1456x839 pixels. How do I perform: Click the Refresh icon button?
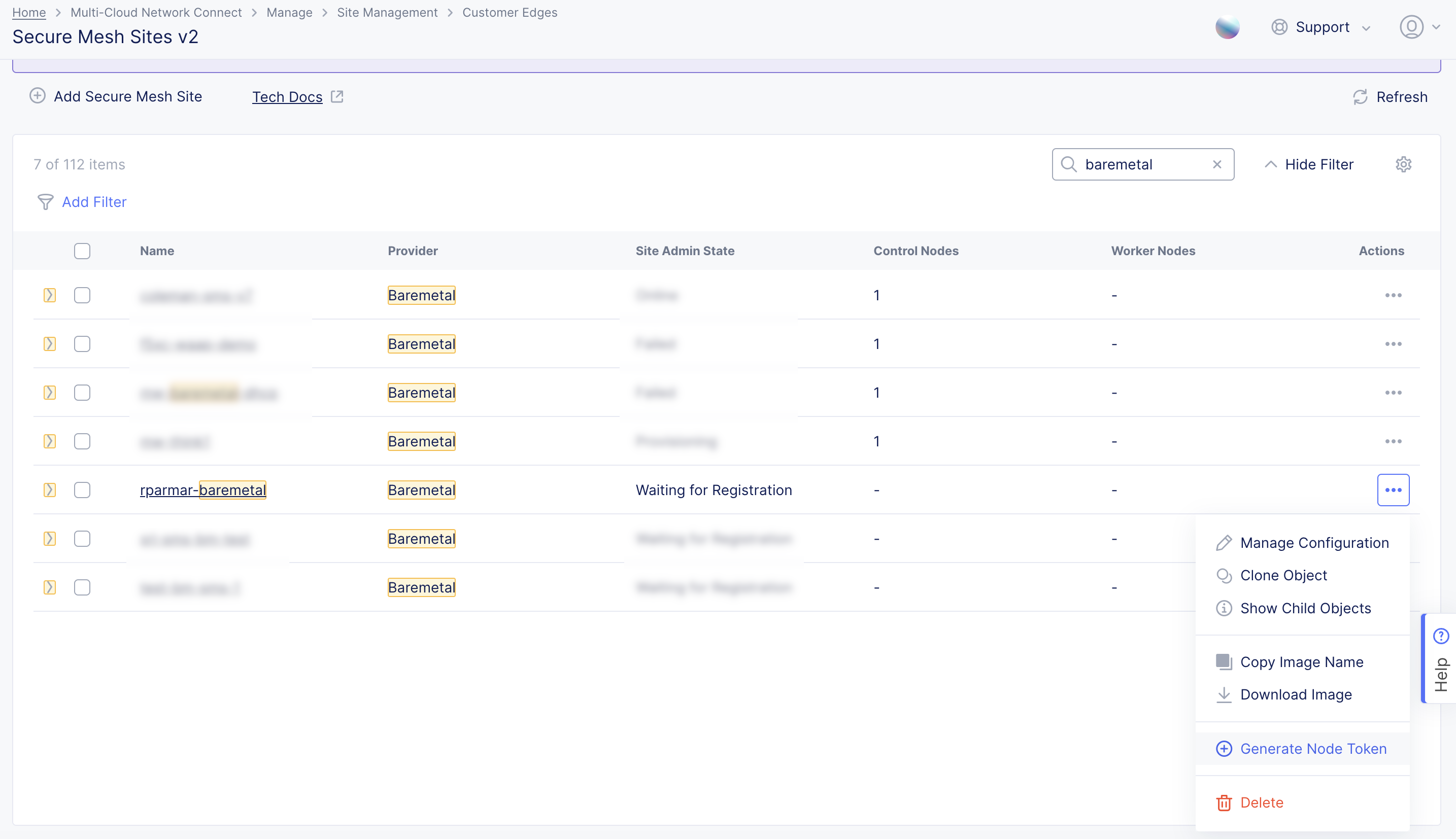pyautogui.click(x=1360, y=97)
